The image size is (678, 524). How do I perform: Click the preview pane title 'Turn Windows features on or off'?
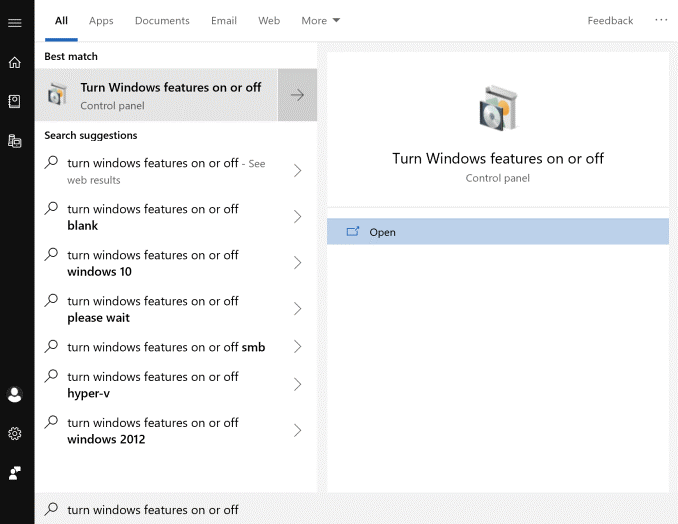[498, 158]
